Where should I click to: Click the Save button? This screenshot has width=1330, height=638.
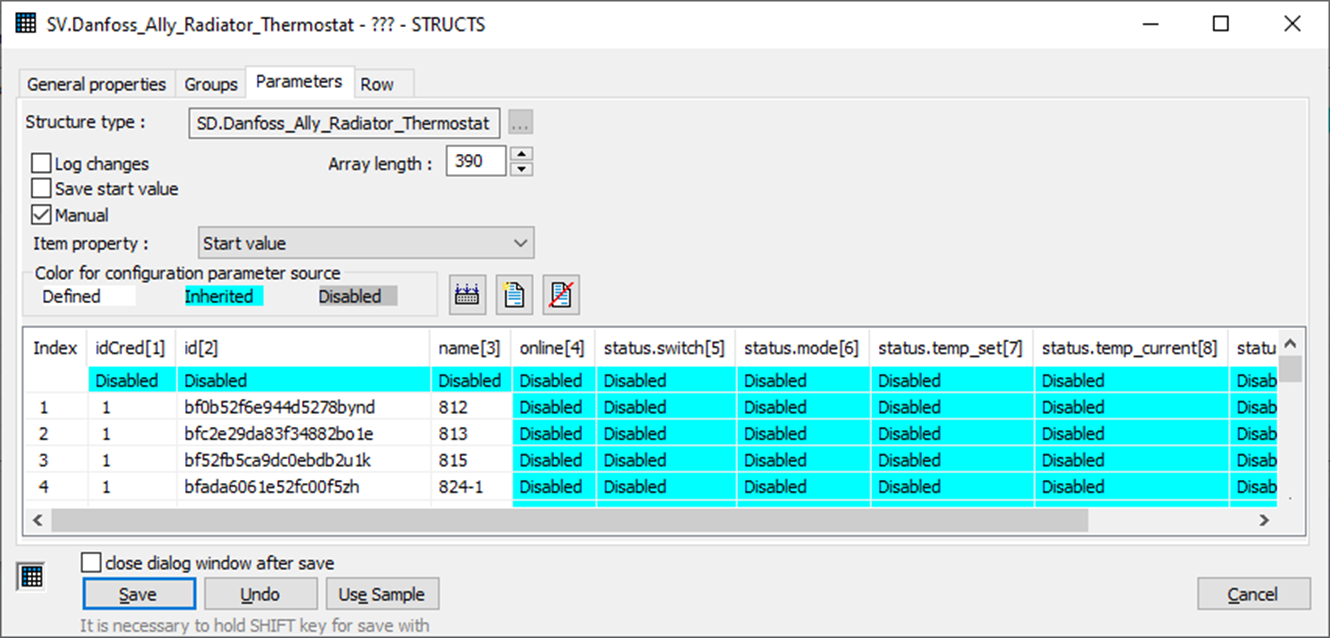(x=138, y=594)
